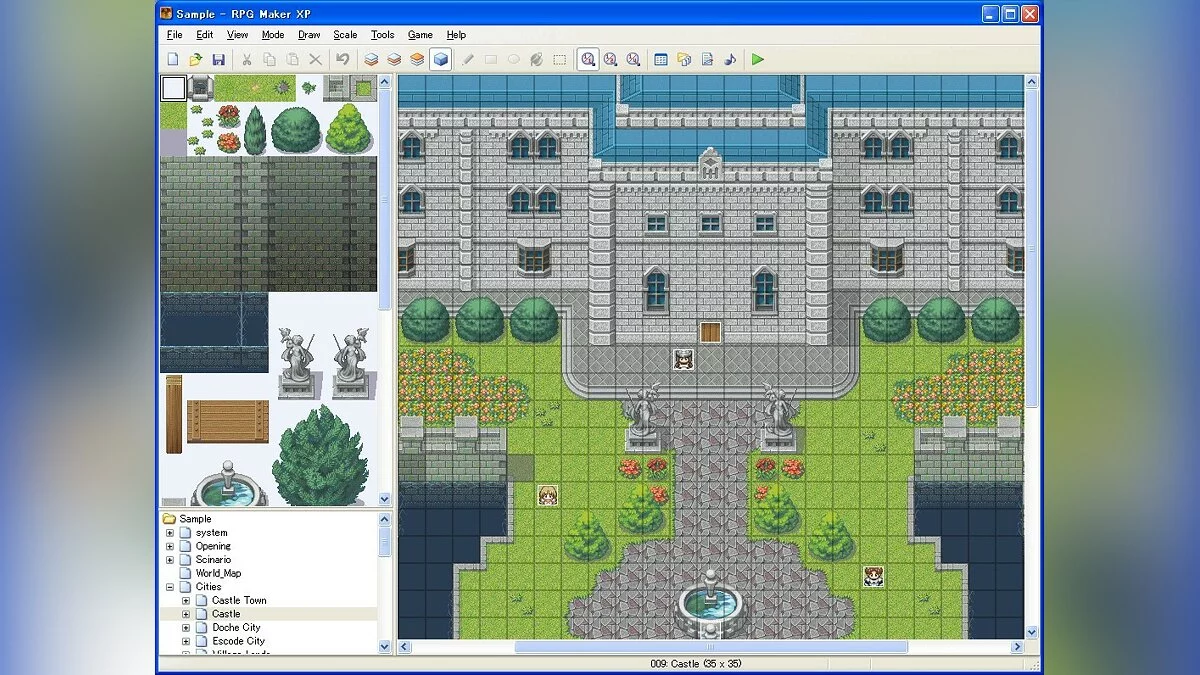Viewport: 1200px width, 675px height.
Task: Open the Game menu
Action: click(420, 35)
